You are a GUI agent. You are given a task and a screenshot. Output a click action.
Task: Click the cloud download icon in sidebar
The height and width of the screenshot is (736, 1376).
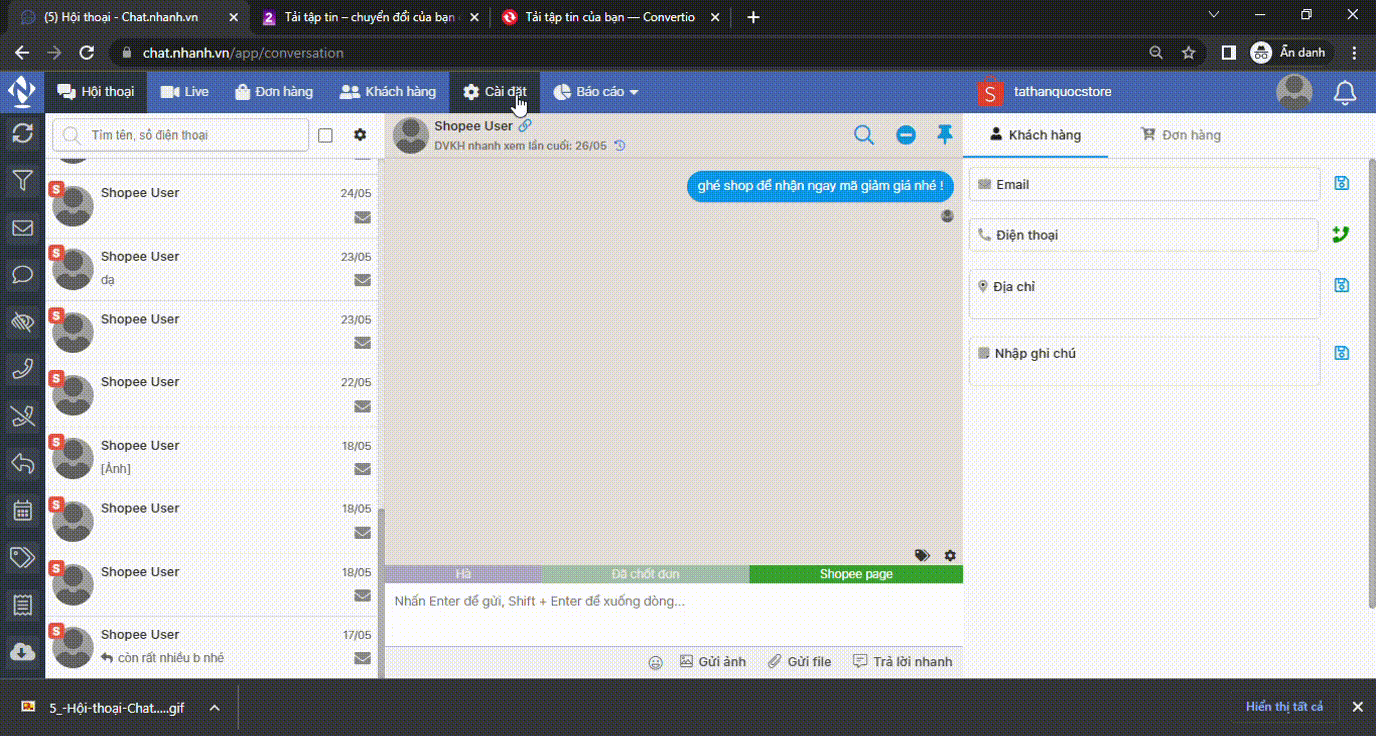pos(22,652)
